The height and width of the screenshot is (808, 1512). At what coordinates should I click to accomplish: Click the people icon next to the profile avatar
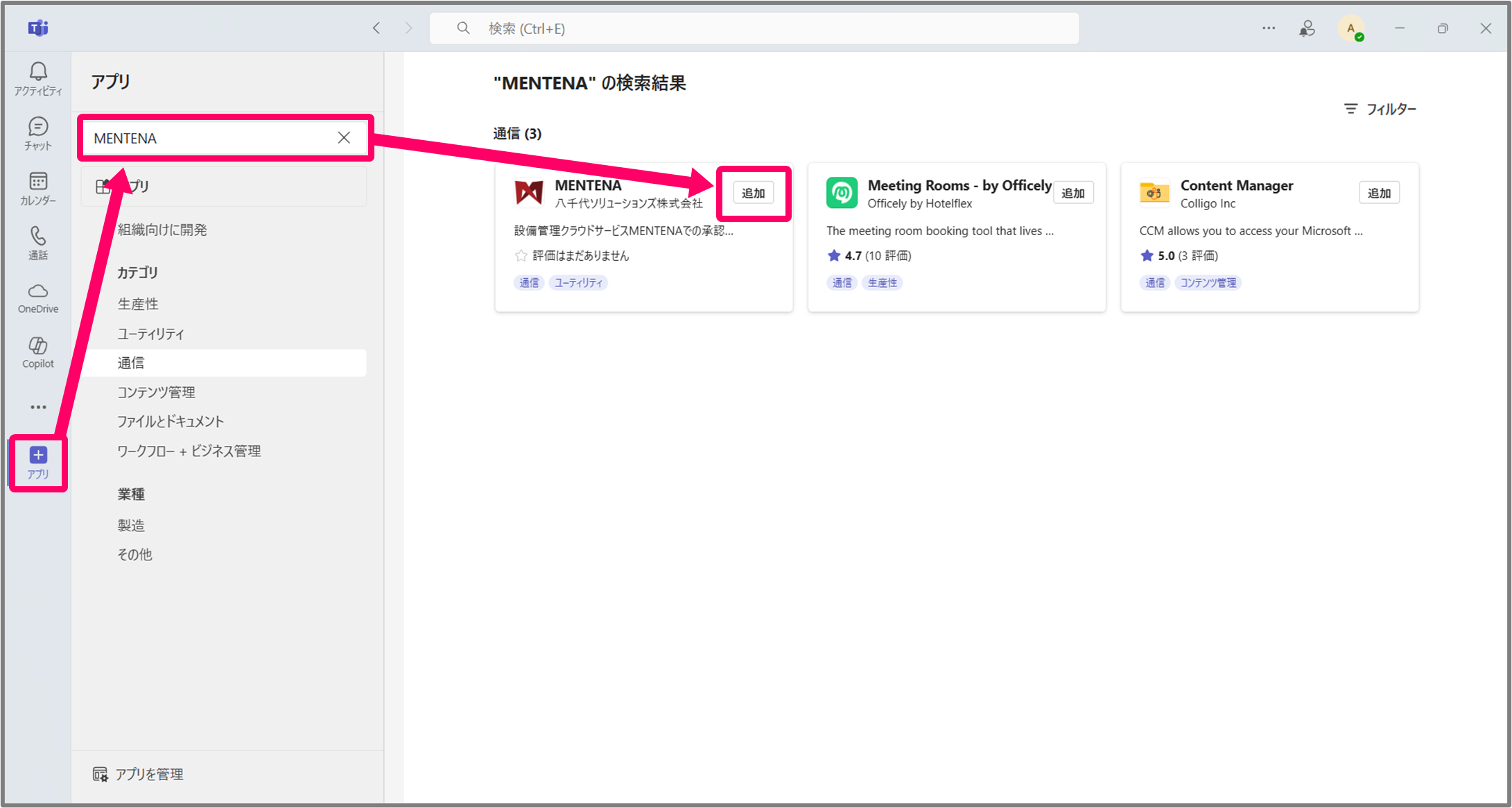pyautogui.click(x=1307, y=28)
